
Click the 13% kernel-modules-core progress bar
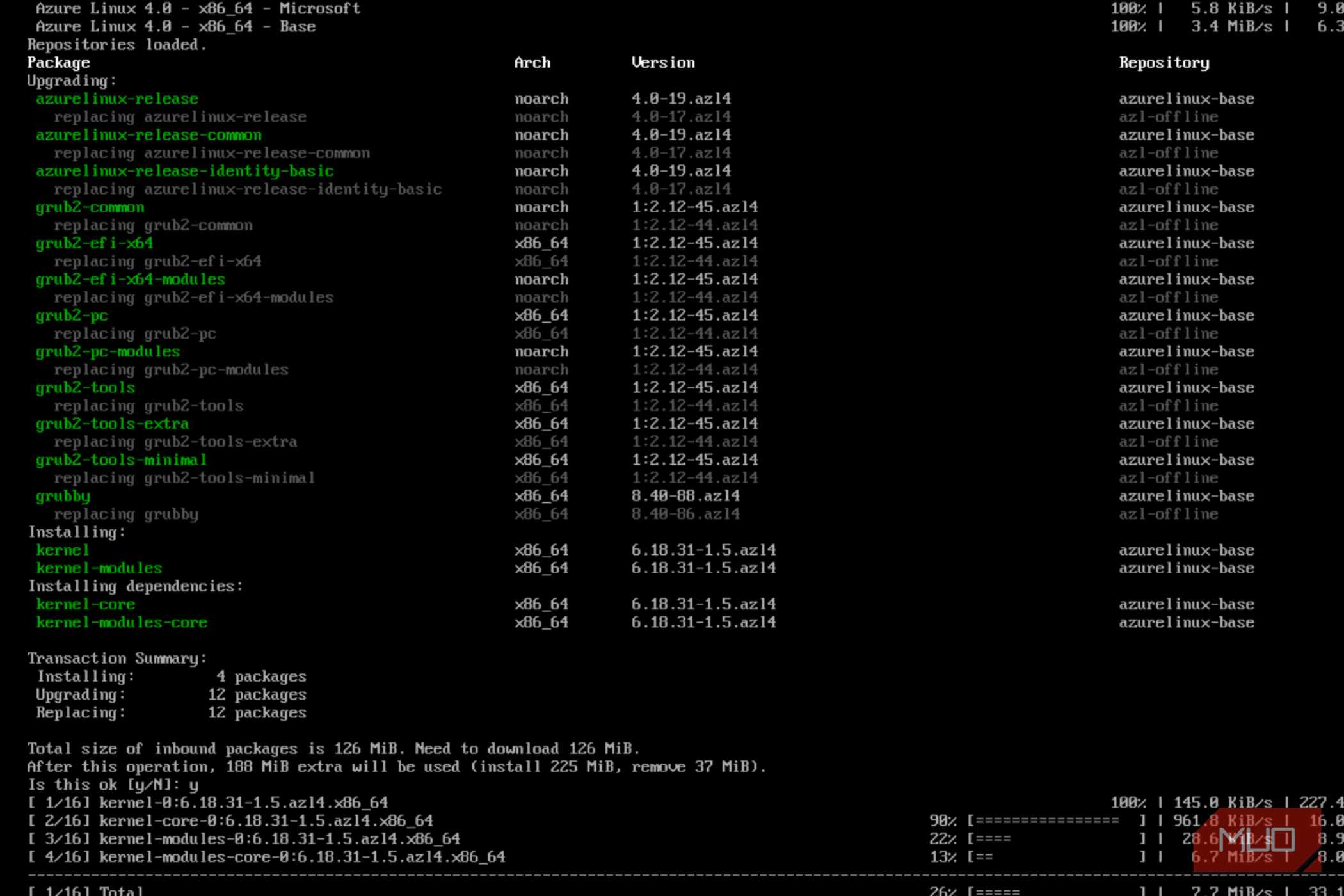click(x=1056, y=857)
